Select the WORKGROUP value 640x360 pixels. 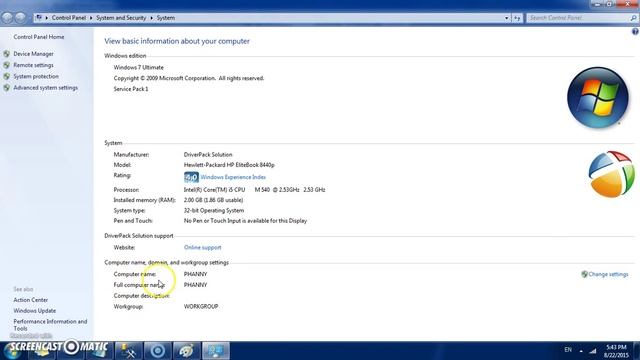point(201,307)
